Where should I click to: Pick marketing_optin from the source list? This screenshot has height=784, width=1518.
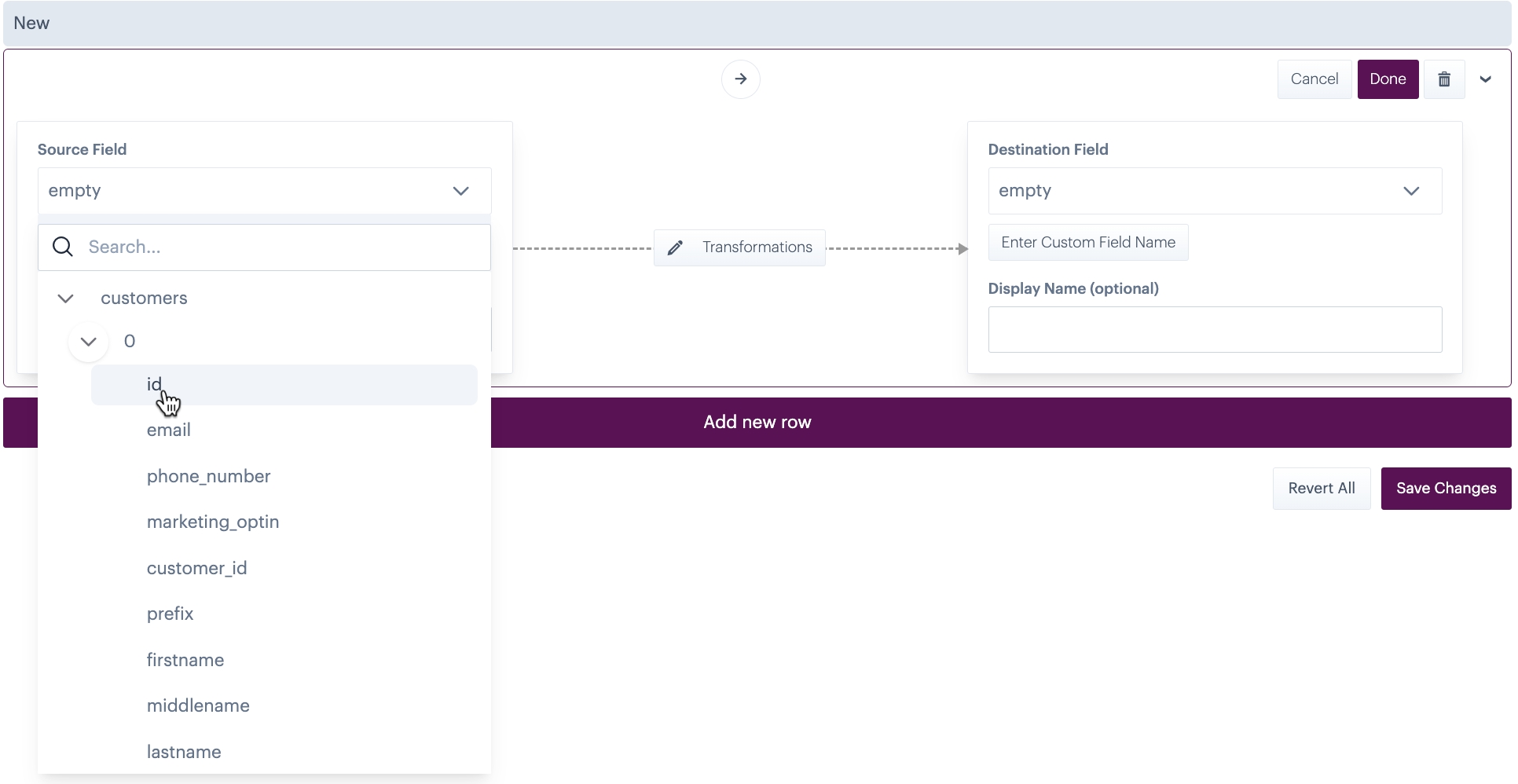(213, 522)
